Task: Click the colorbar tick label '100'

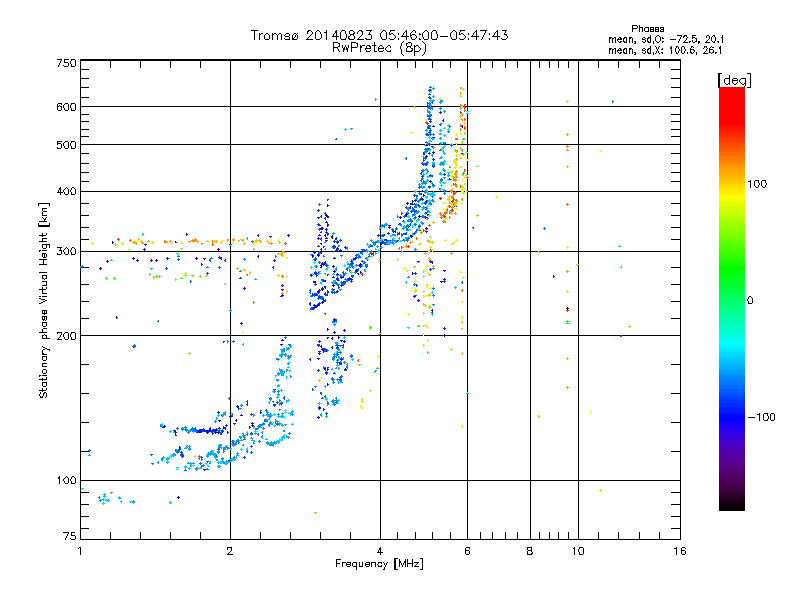Action: coord(757,184)
